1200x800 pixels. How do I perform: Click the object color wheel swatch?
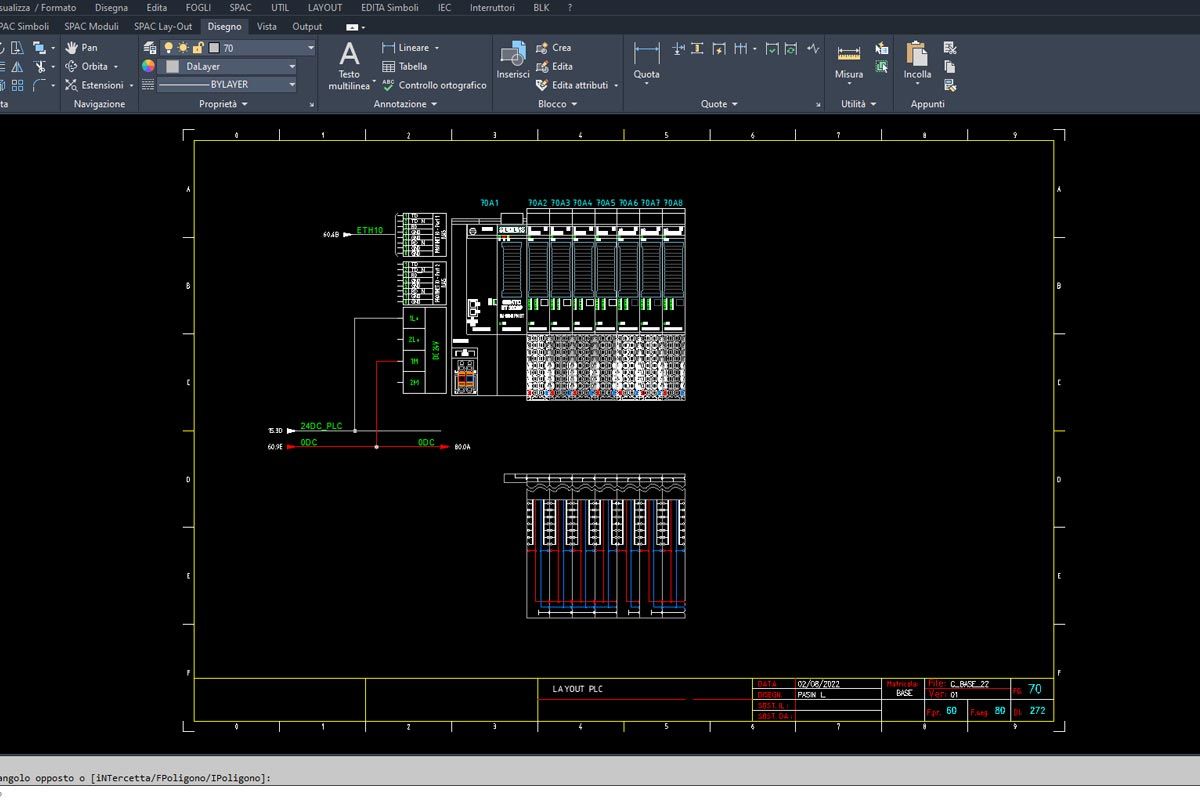148,66
